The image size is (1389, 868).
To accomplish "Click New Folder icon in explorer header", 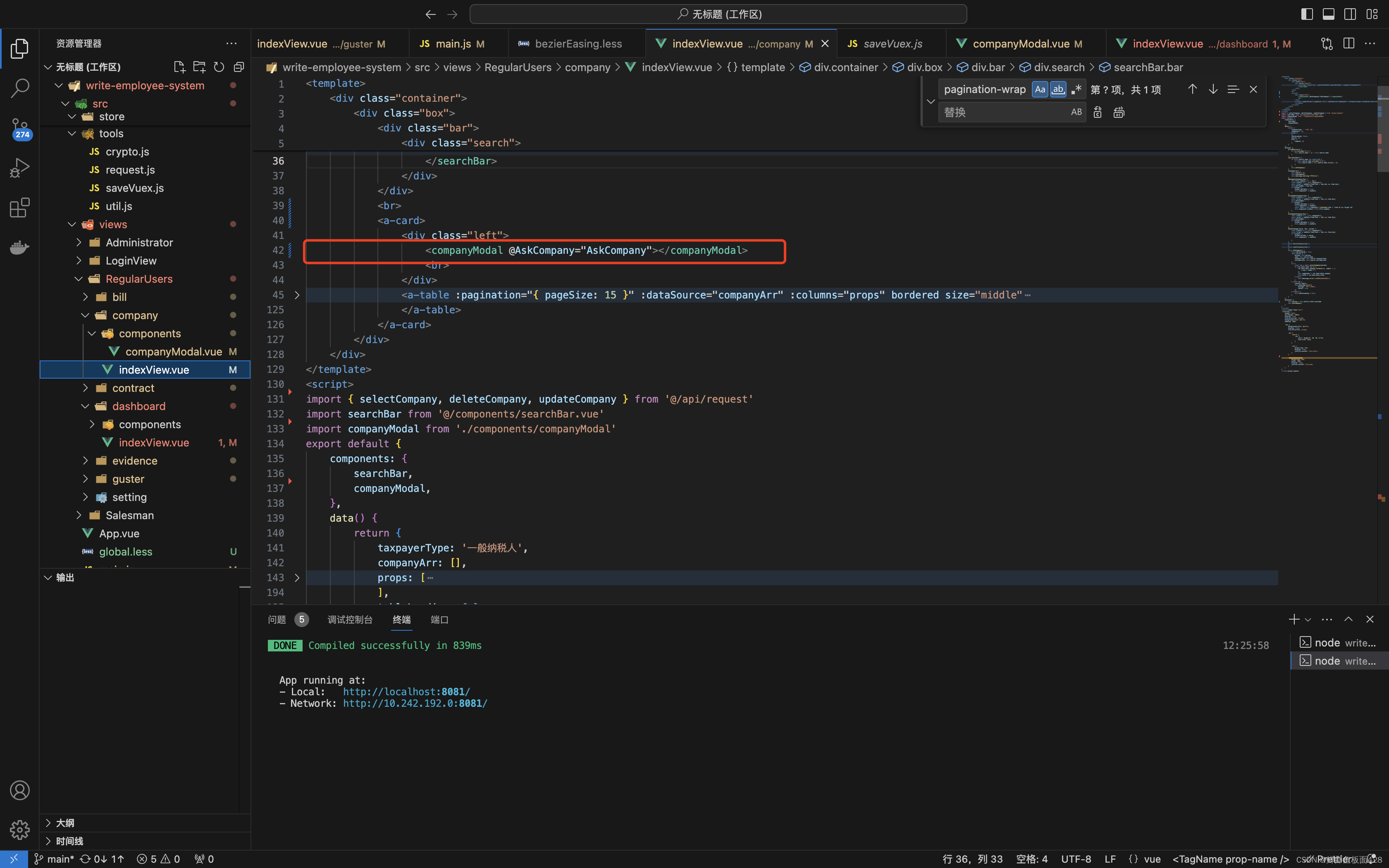I will coord(199,67).
